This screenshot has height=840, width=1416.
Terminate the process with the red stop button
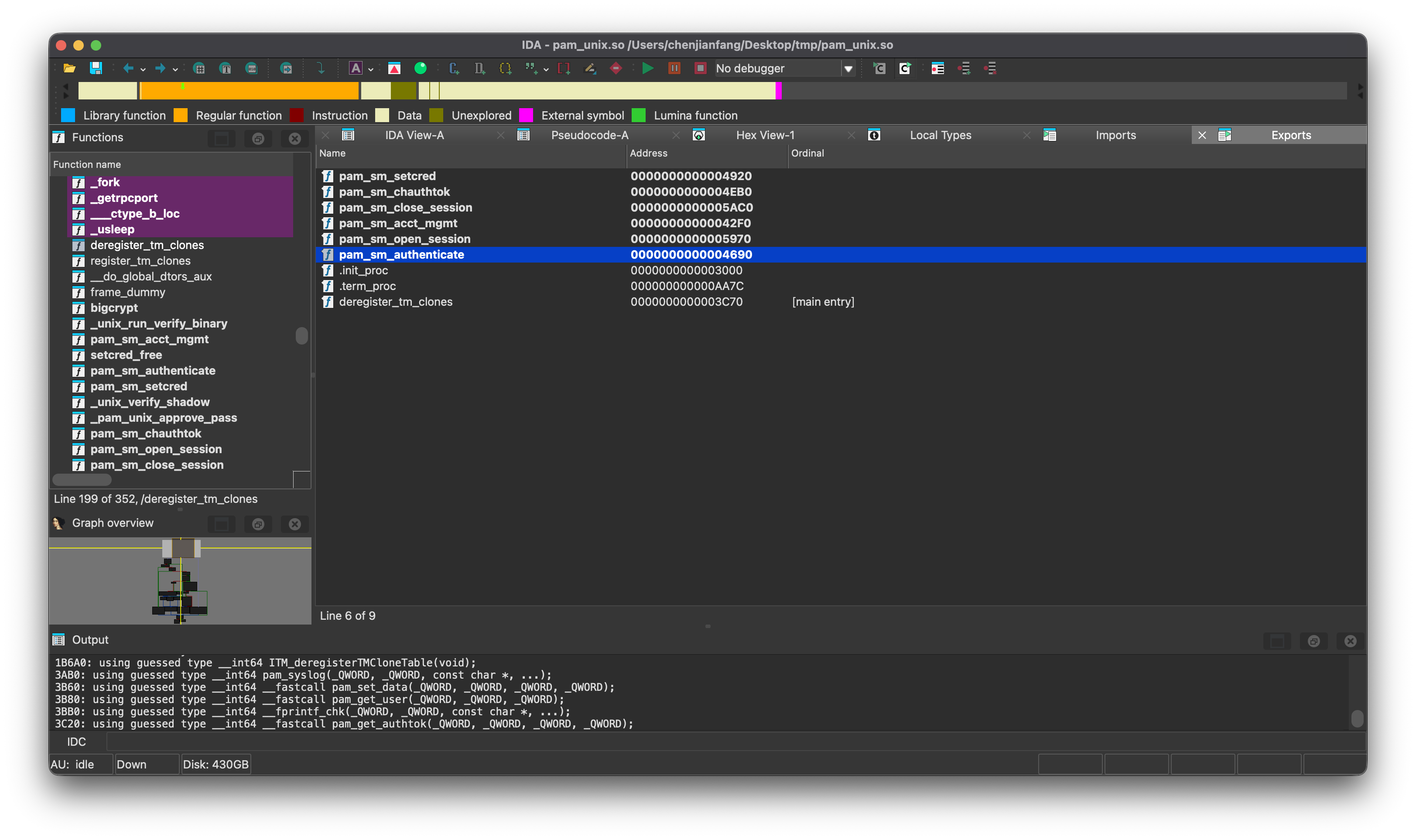tap(700, 68)
